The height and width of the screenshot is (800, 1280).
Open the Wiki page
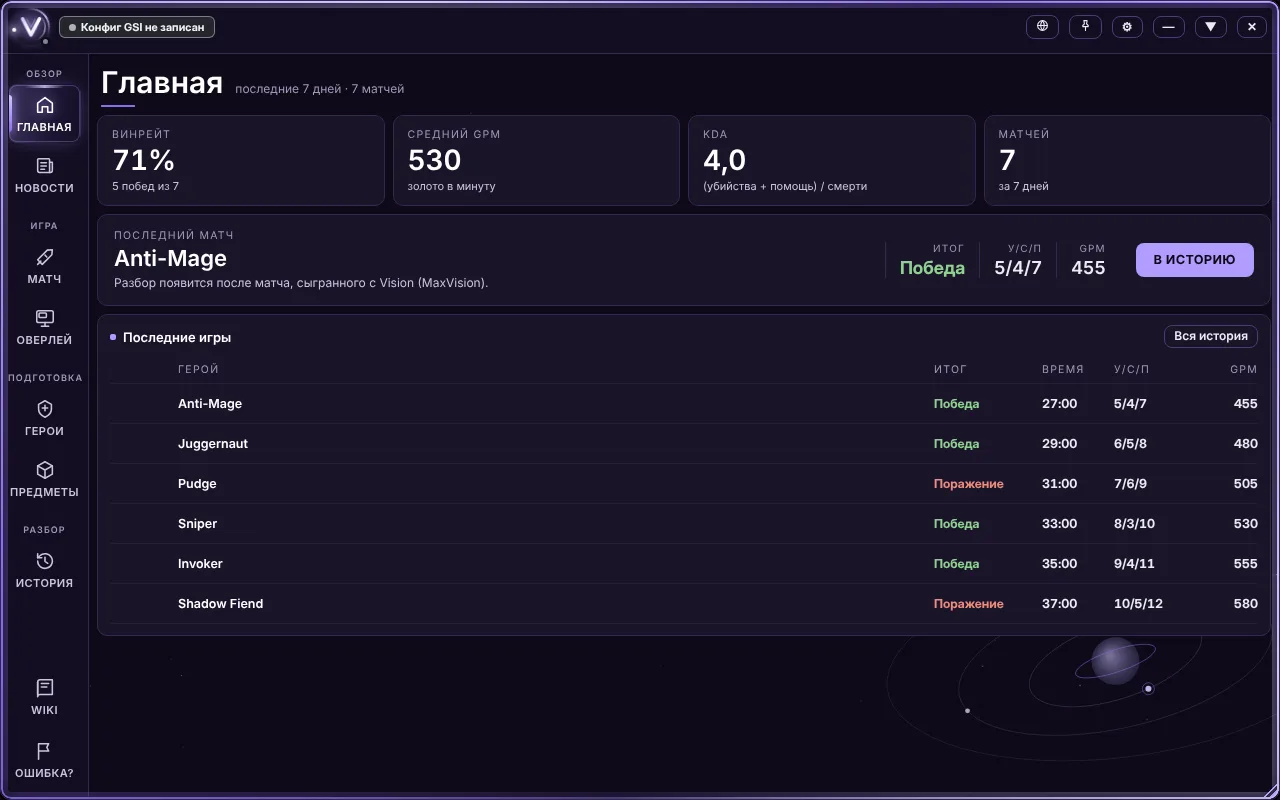tap(44, 697)
